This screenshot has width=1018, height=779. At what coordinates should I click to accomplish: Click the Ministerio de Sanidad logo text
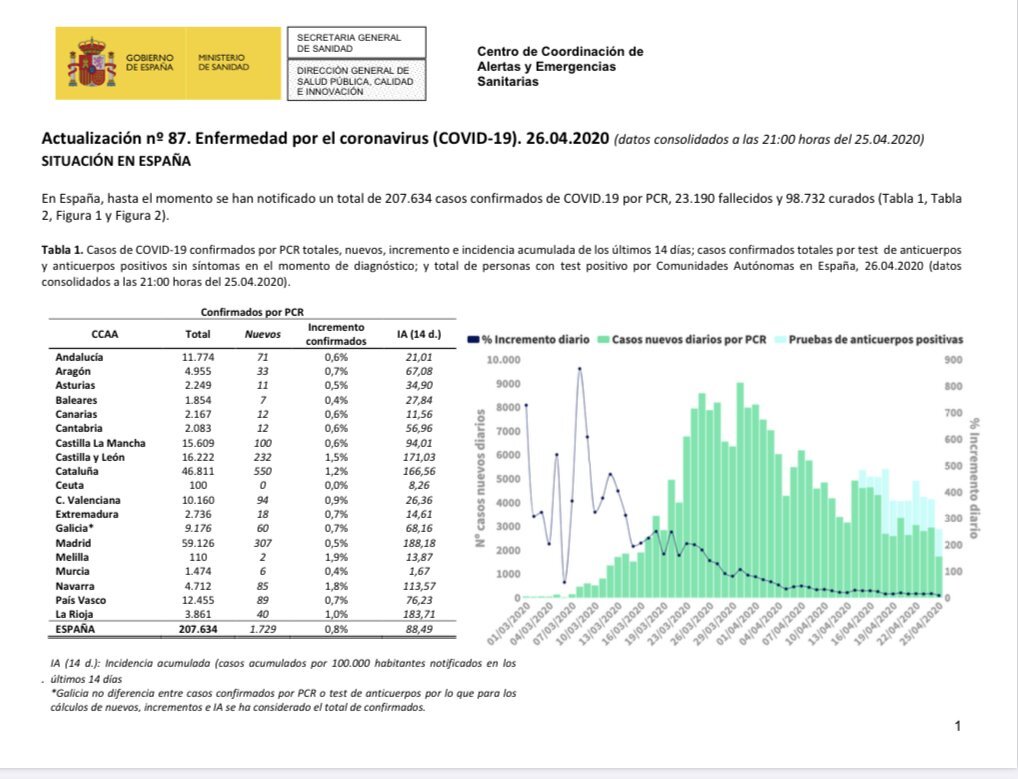tap(223, 64)
